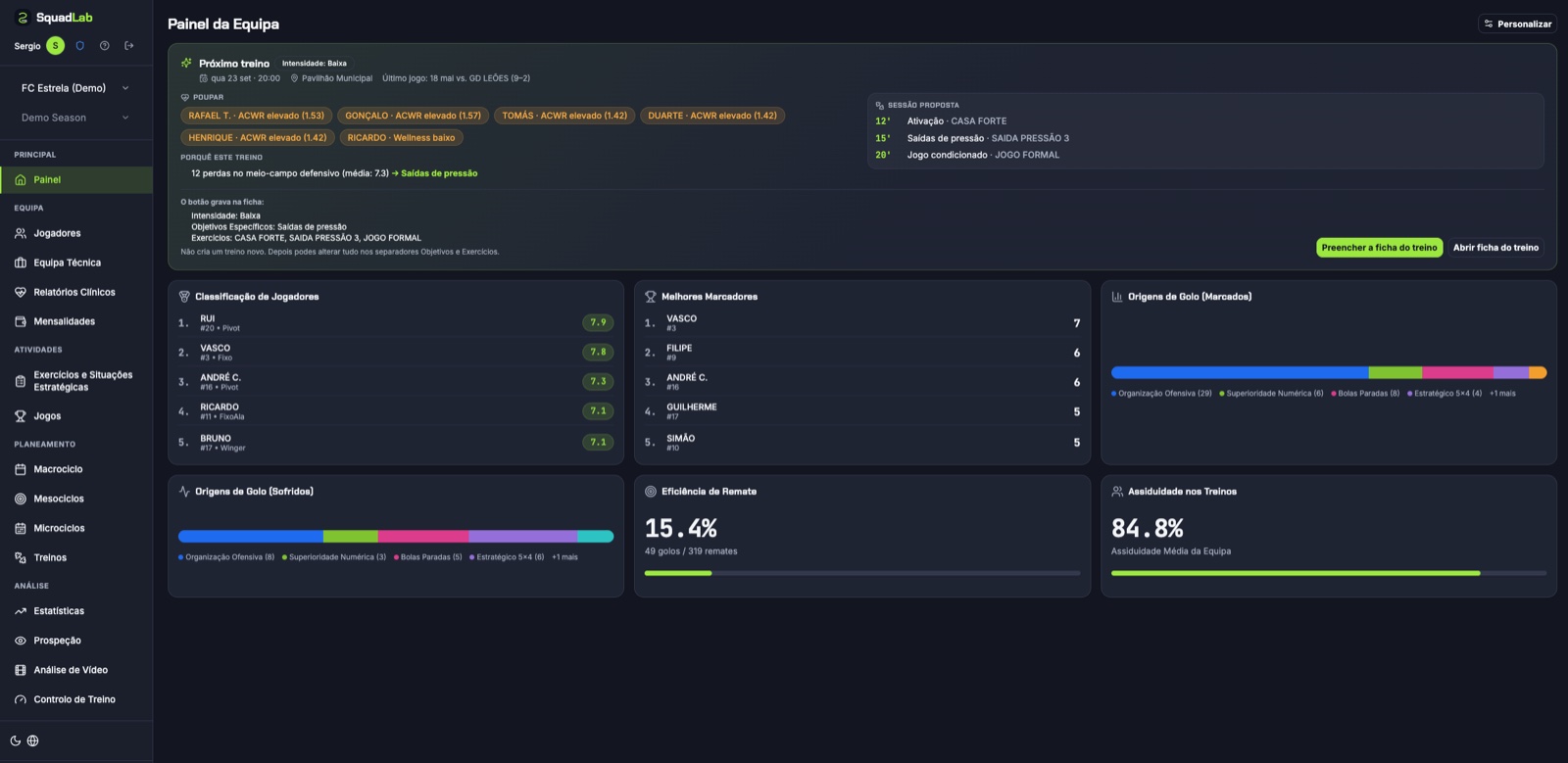Expand '+1 mais' under Origens de Golo (Marcados)
This screenshot has width=1568, height=763.
(x=1502, y=393)
